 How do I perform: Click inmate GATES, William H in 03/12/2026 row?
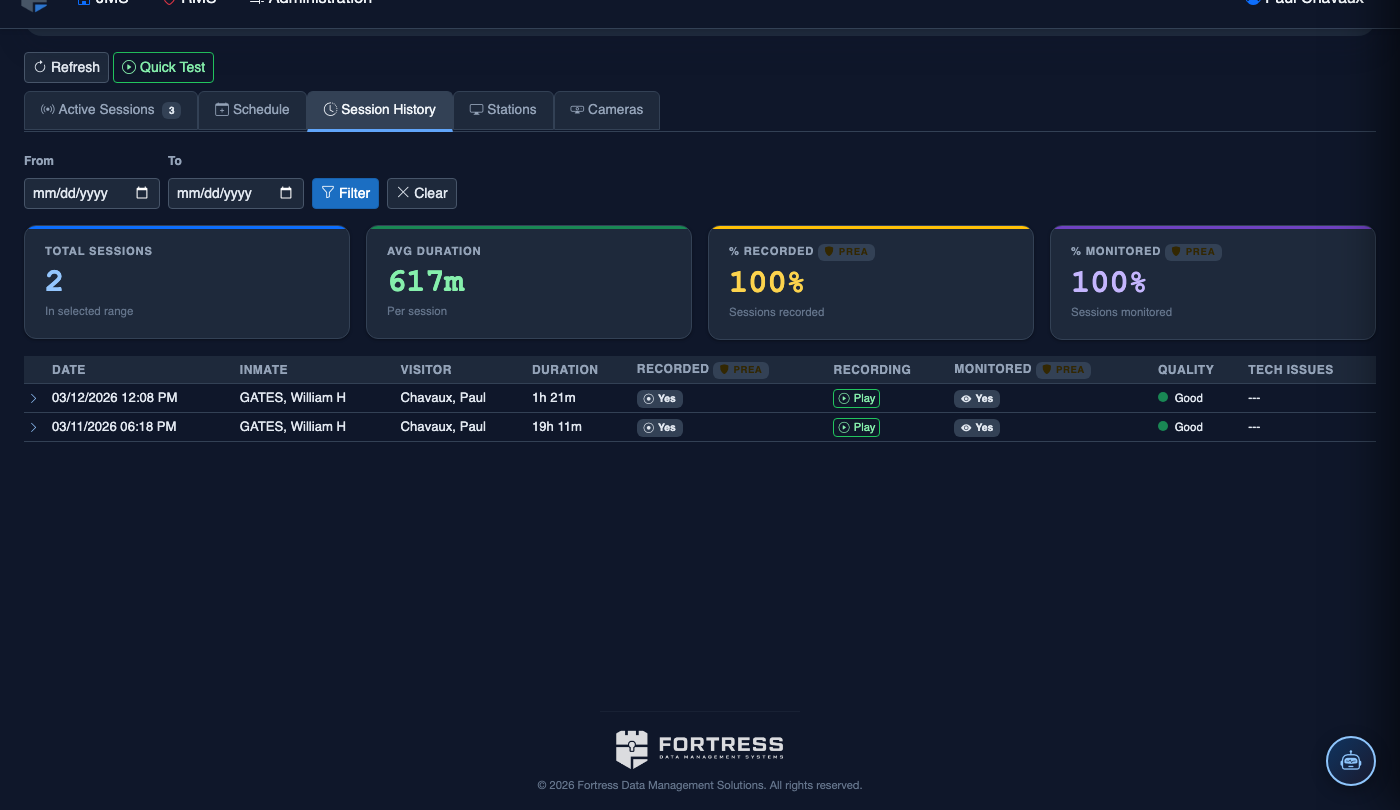293,398
